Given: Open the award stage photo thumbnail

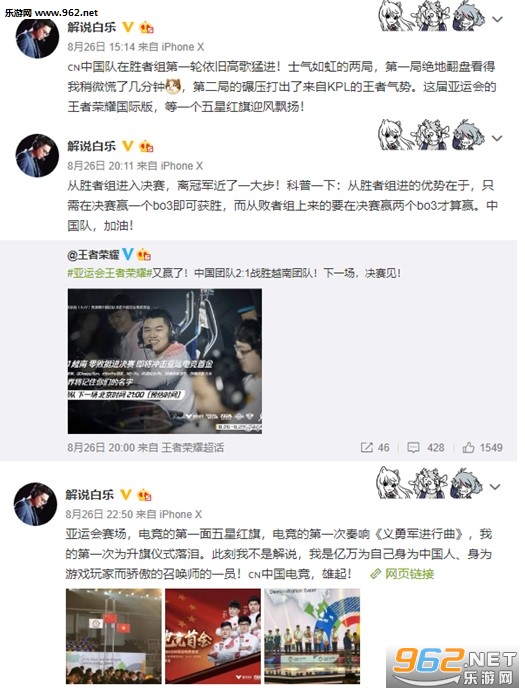Looking at the screenshot, I should tap(312, 636).
